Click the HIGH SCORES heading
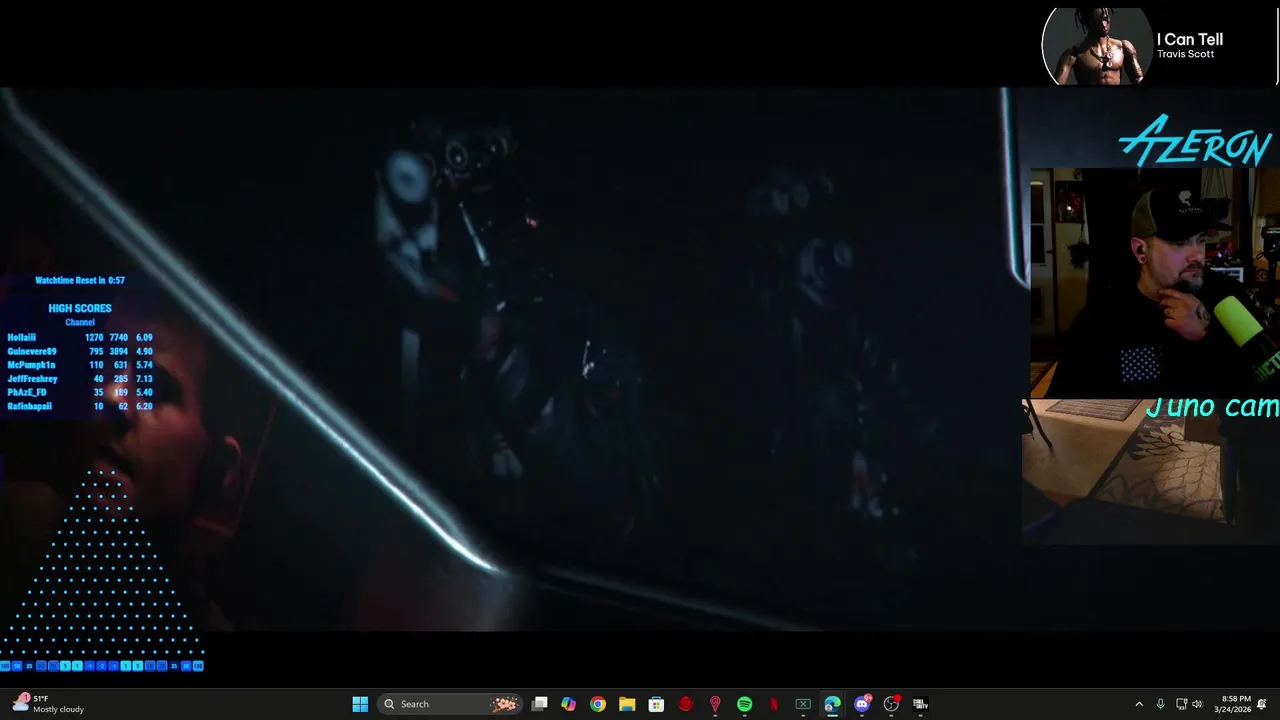The height and width of the screenshot is (720, 1280). pos(80,309)
